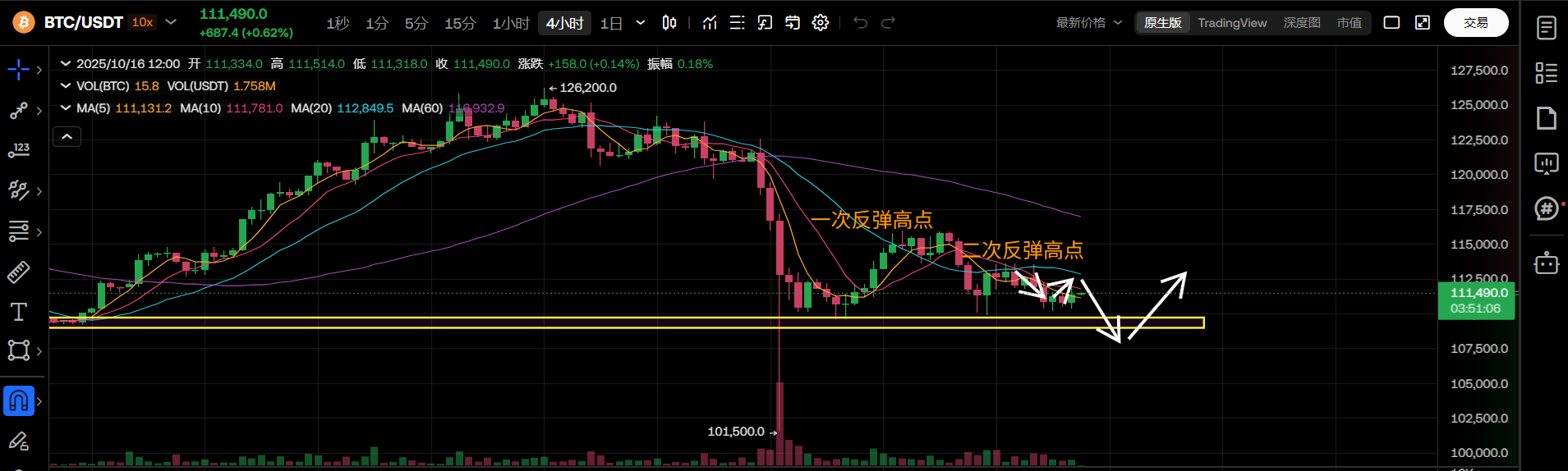Toggle the magnet snap mode
The image size is (1568, 471).
(19, 401)
